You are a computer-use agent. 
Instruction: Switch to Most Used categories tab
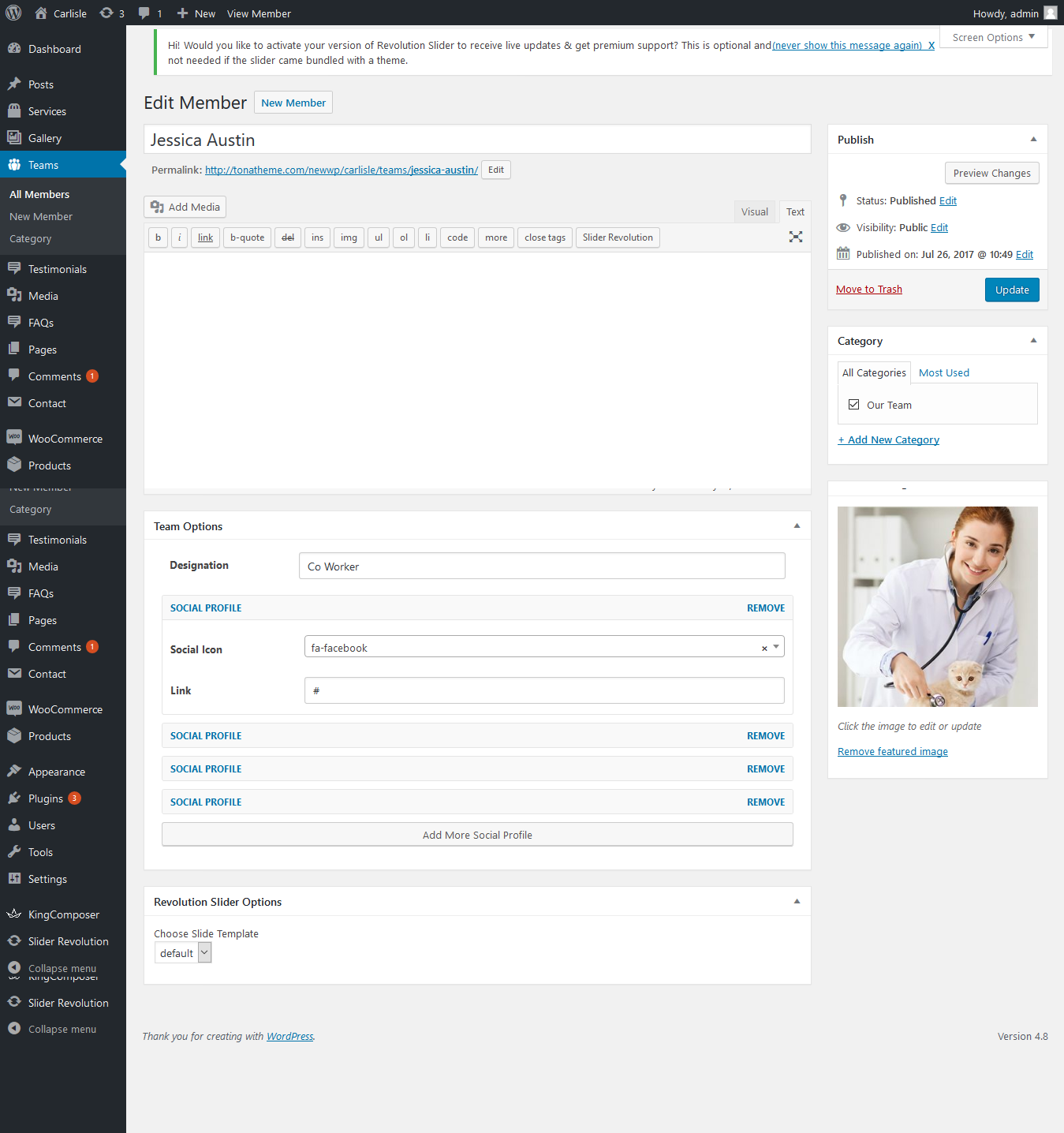pos(943,372)
